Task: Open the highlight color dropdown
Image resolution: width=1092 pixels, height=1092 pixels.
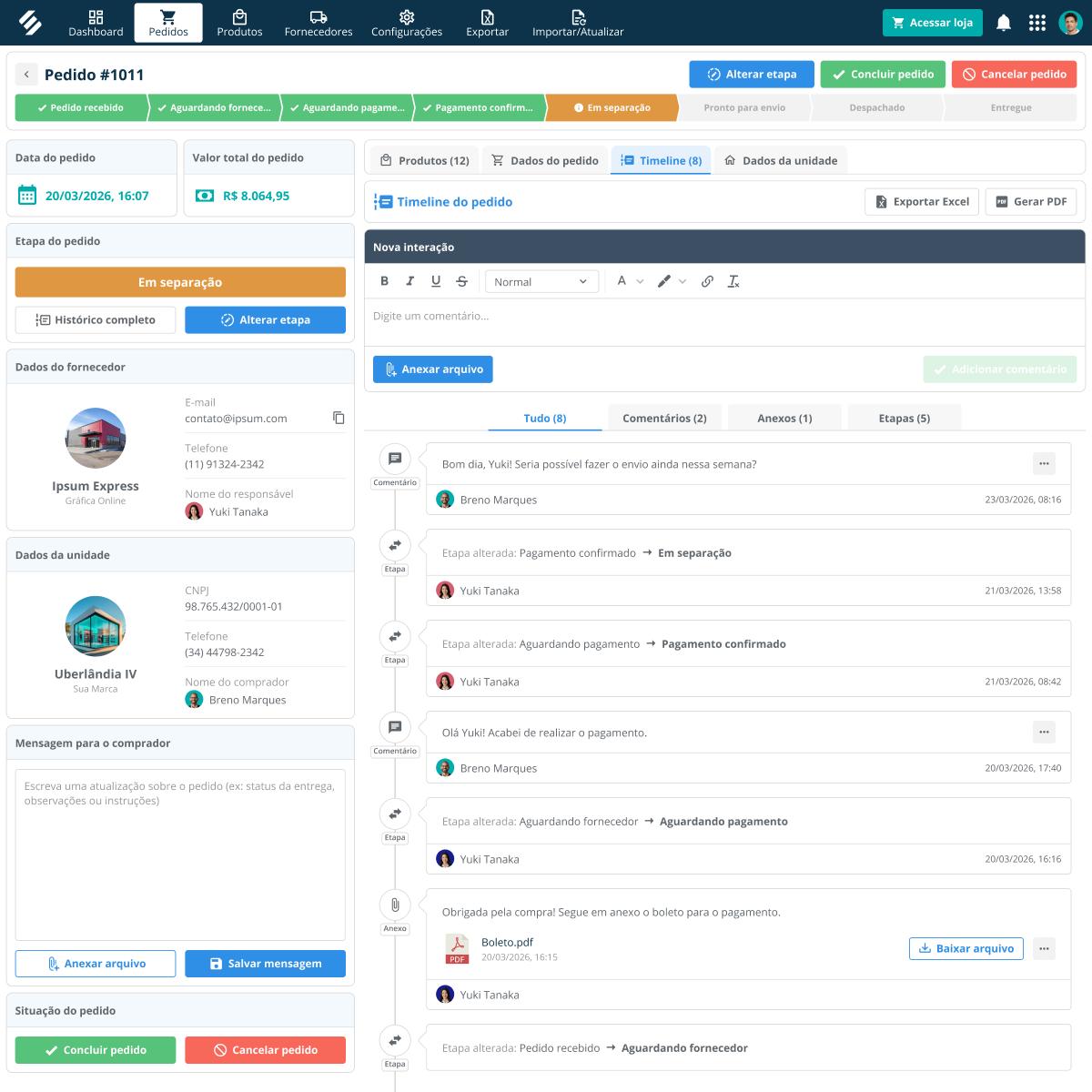Action: [671, 281]
